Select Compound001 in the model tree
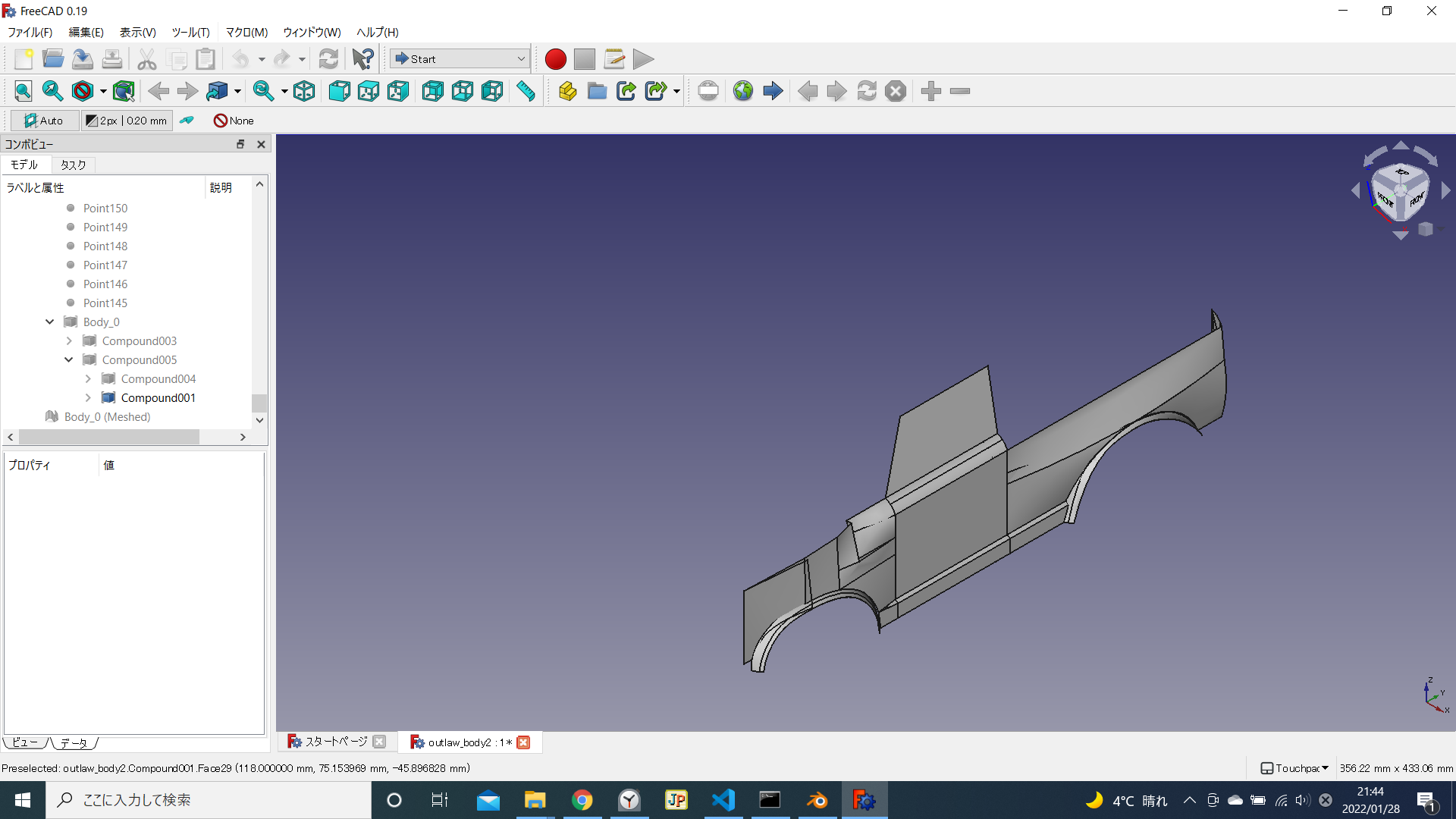Screen dimensions: 1456x819 click(159, 398)
